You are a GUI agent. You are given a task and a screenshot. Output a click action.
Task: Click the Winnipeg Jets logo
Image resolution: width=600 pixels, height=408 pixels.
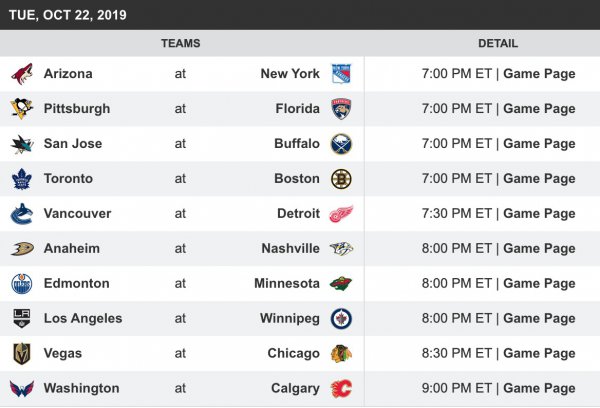(341, 319)
